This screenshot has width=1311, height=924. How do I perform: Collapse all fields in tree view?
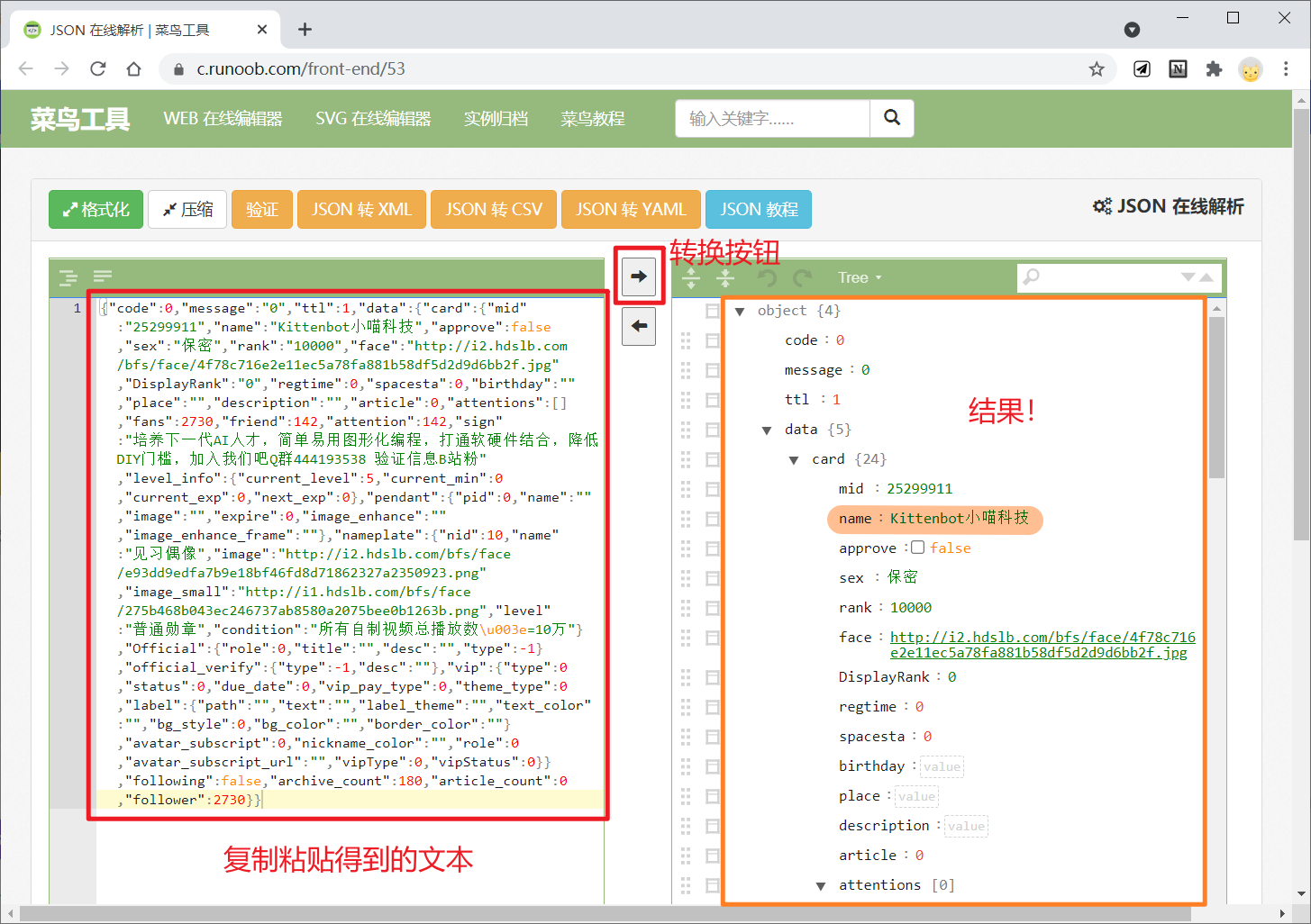coord(724,277)
